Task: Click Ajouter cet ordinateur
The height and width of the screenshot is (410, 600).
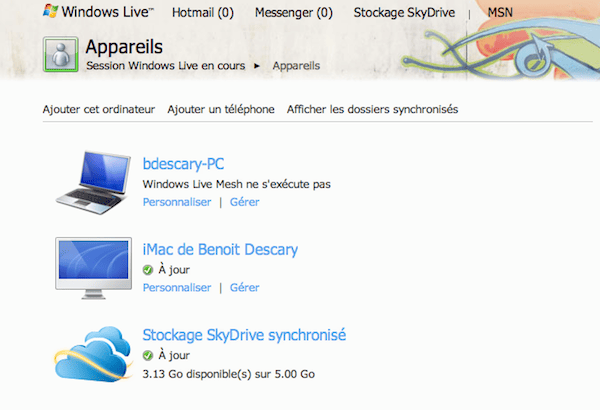Action: (98, 109)
